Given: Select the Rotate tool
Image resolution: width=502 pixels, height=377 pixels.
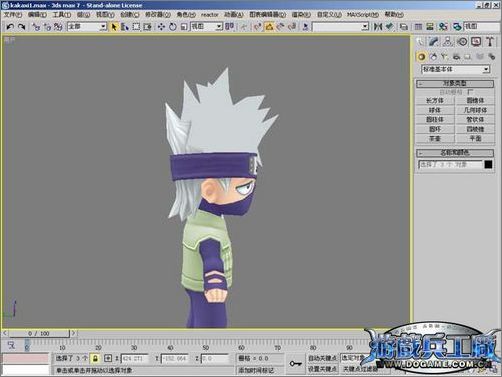Looking at the screenshot, I should point(172,27).
